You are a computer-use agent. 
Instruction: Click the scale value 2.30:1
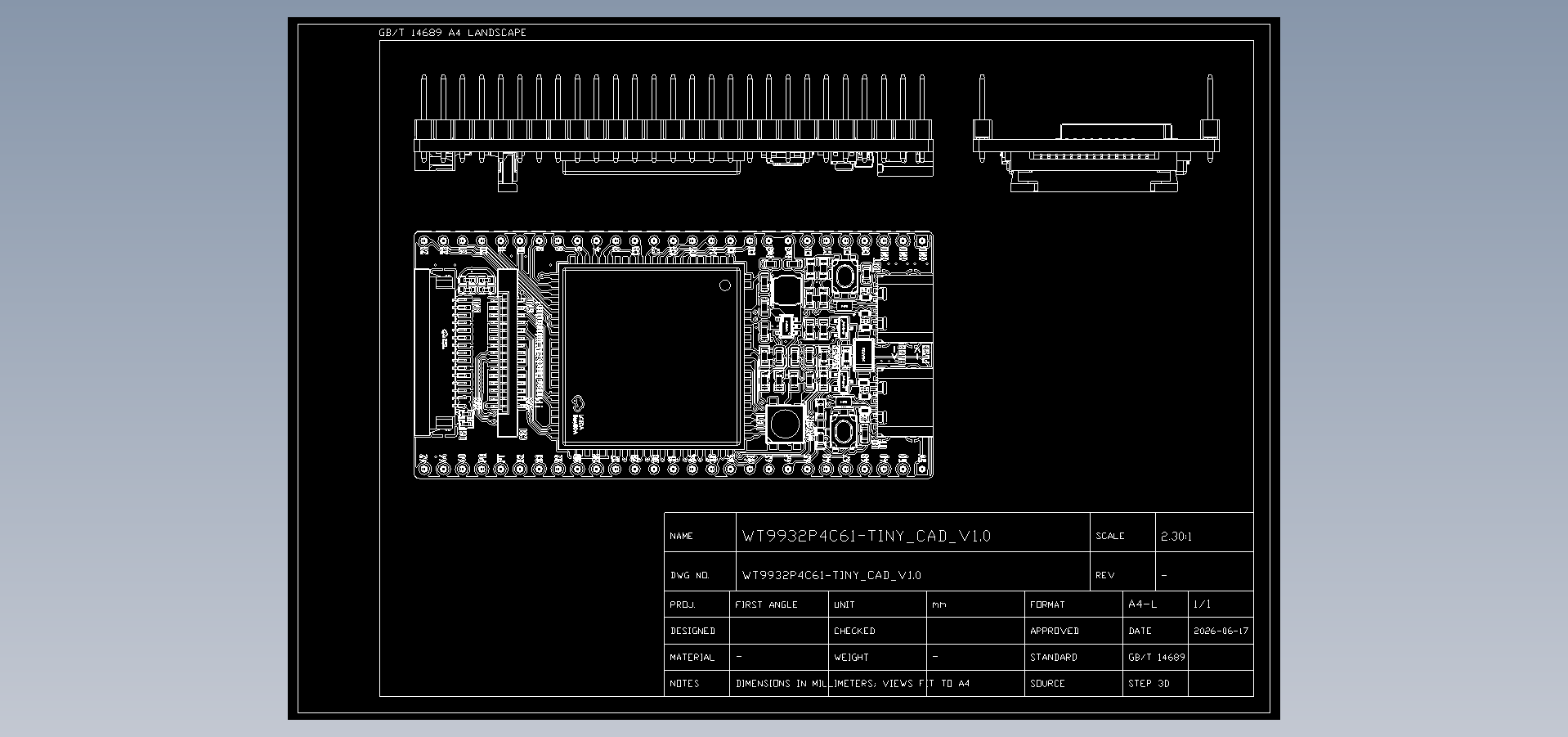click(1176, 537)
